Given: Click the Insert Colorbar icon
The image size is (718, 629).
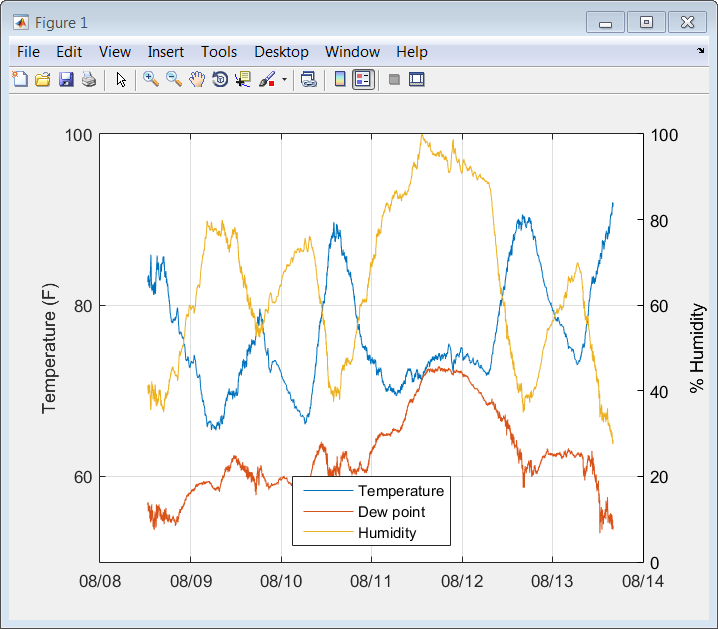Looking at the screenshot, I should point(340,80).
